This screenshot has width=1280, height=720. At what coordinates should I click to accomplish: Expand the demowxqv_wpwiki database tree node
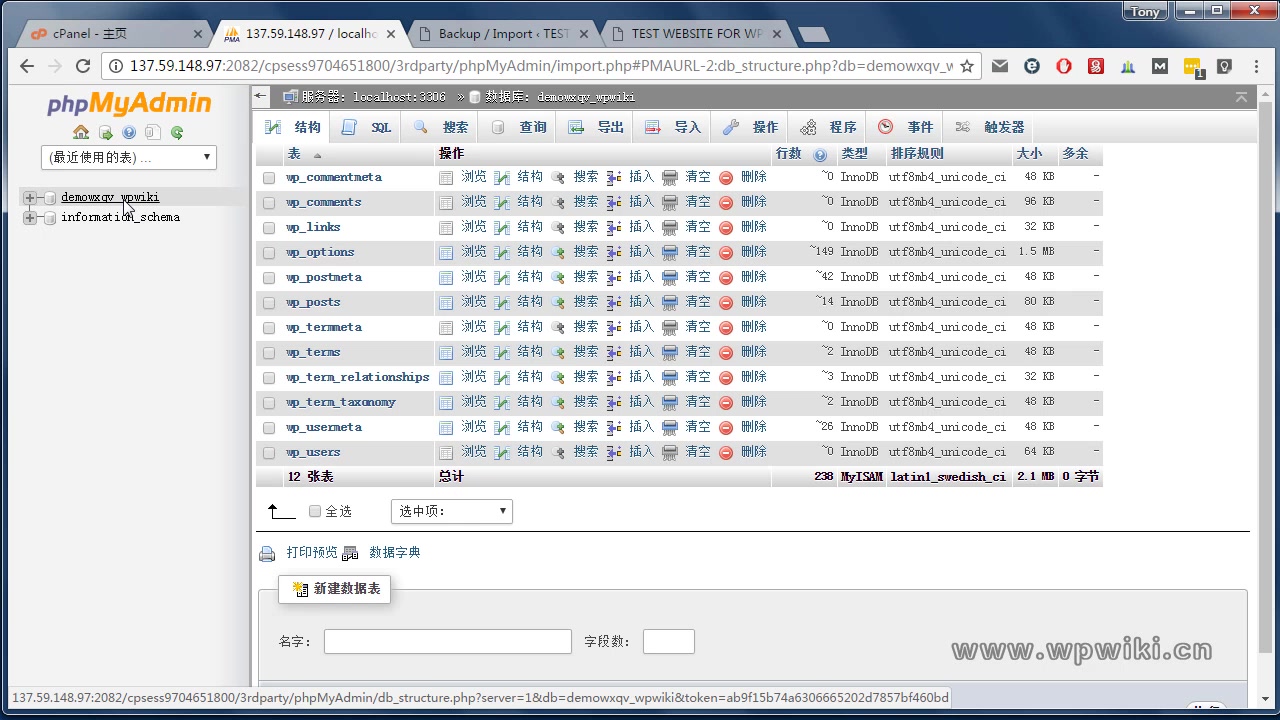pos(29,197)
